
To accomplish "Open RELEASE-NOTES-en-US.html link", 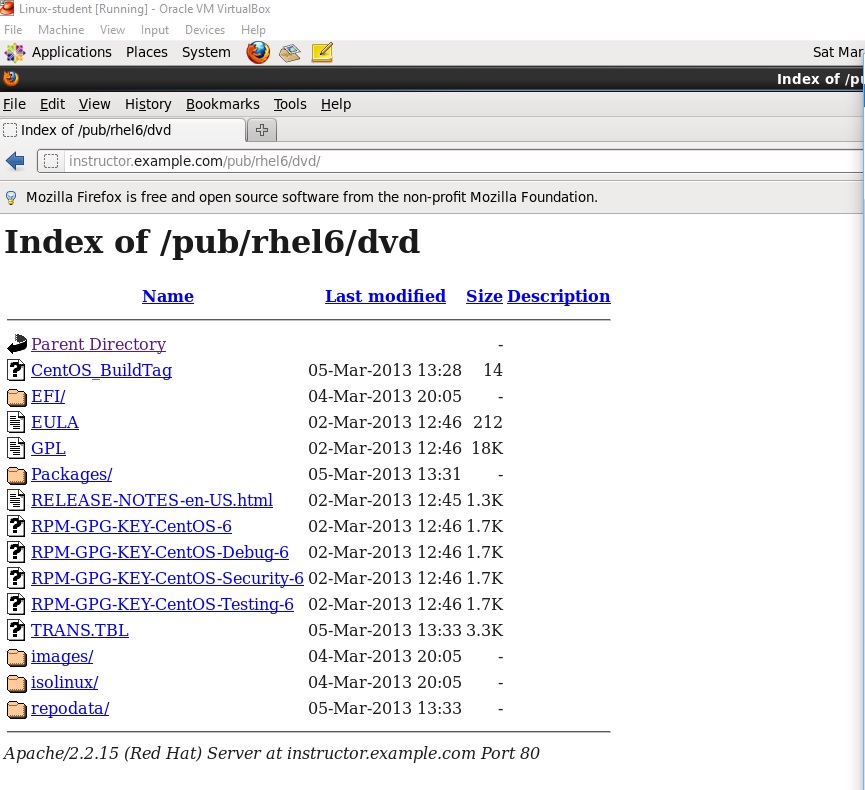I will (152, 500).
